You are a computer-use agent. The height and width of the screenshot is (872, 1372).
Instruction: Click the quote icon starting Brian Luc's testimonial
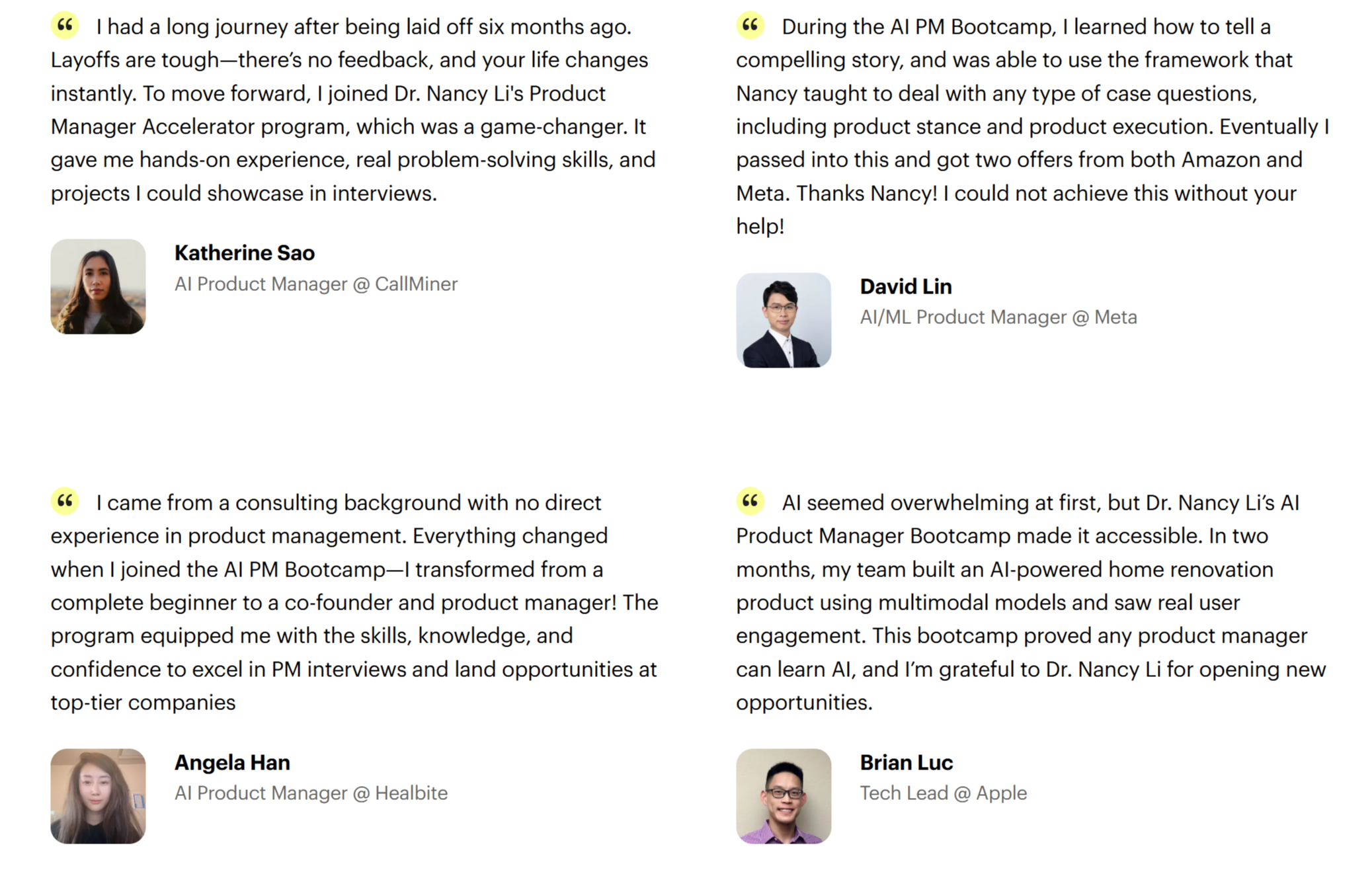(750, 501)
